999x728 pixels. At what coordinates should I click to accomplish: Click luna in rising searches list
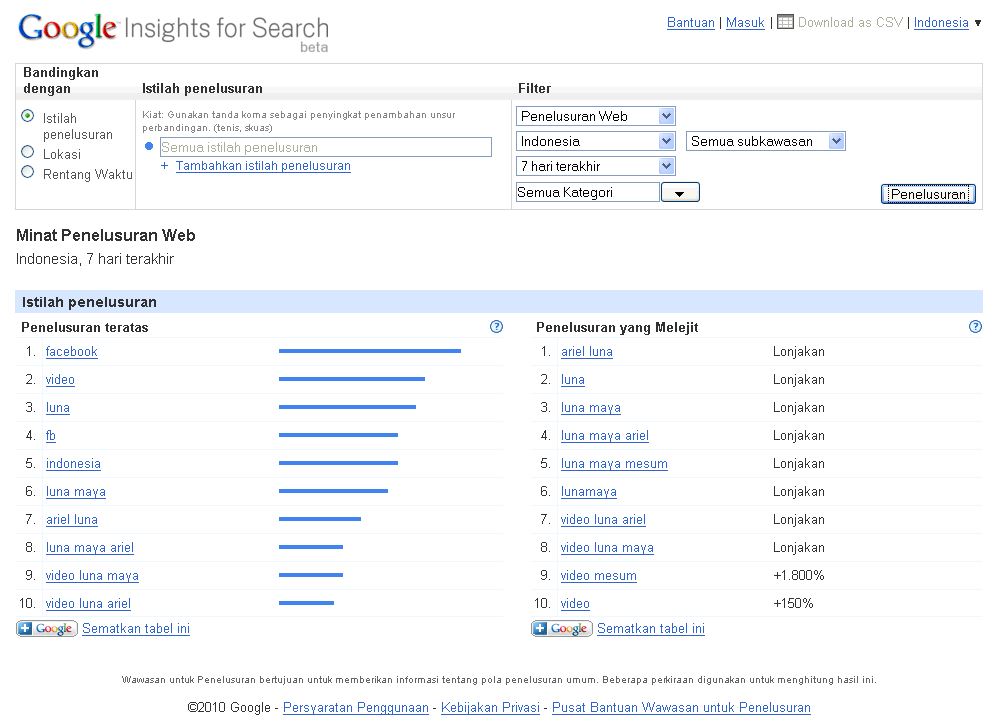(x=573, y=380)
